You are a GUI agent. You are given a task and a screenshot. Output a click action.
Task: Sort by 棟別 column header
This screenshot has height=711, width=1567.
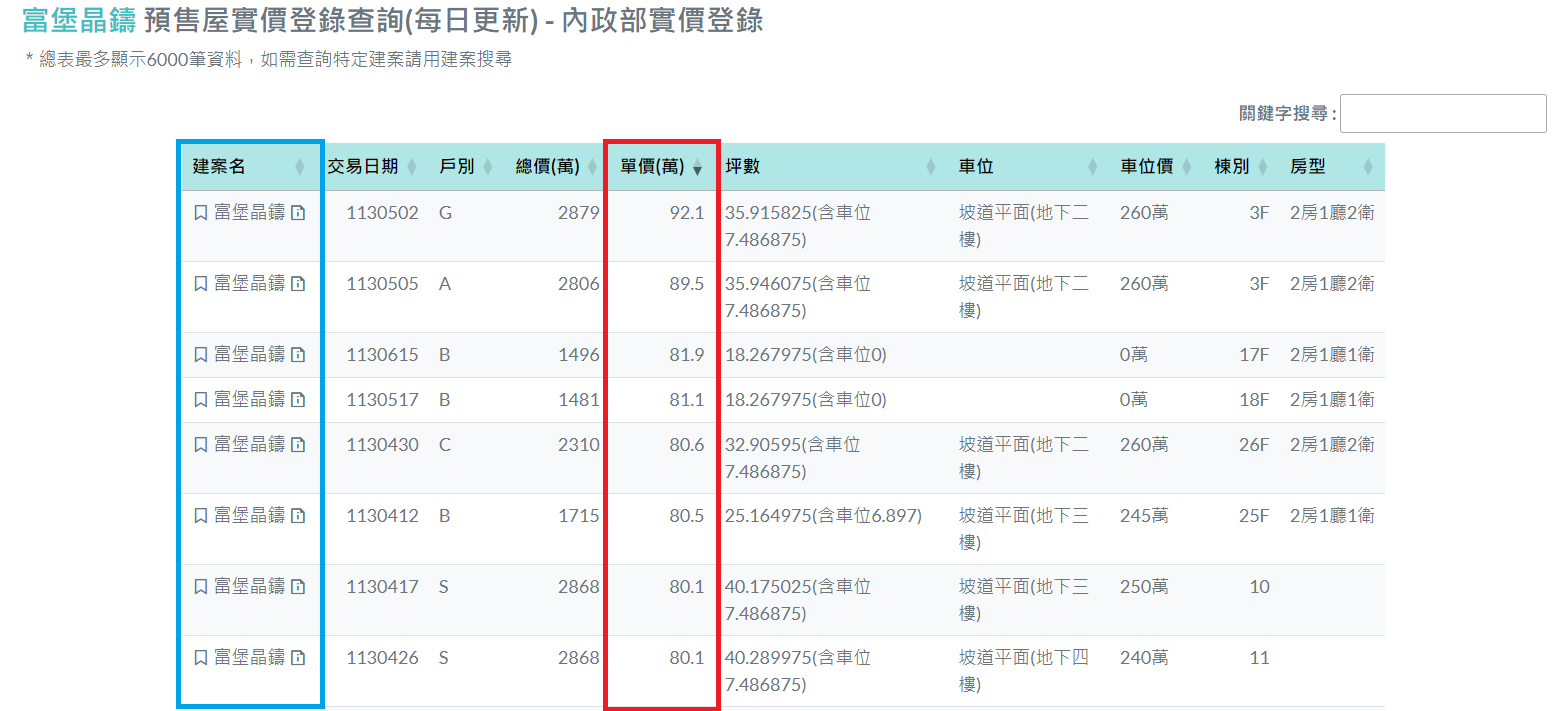tap(1240, 167)
